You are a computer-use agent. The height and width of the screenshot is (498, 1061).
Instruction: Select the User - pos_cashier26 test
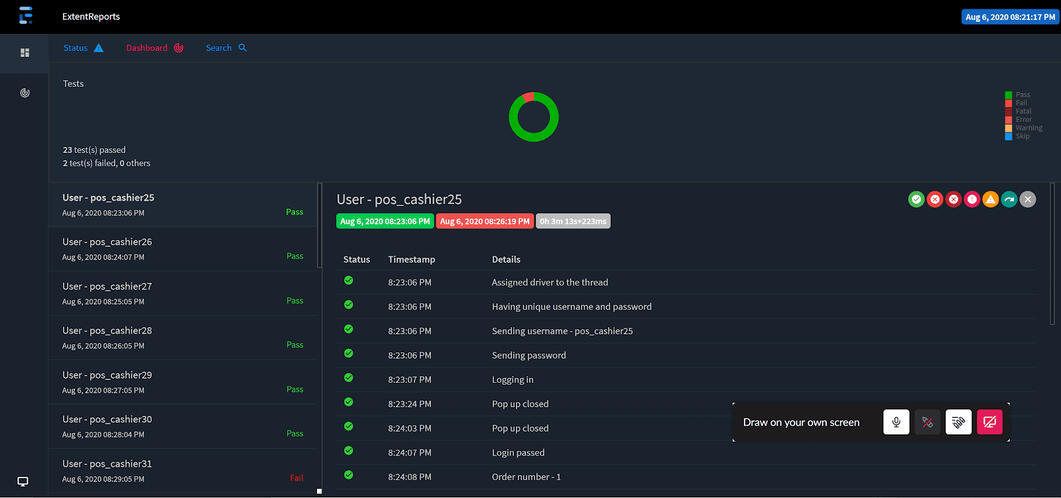coord(182,248)
